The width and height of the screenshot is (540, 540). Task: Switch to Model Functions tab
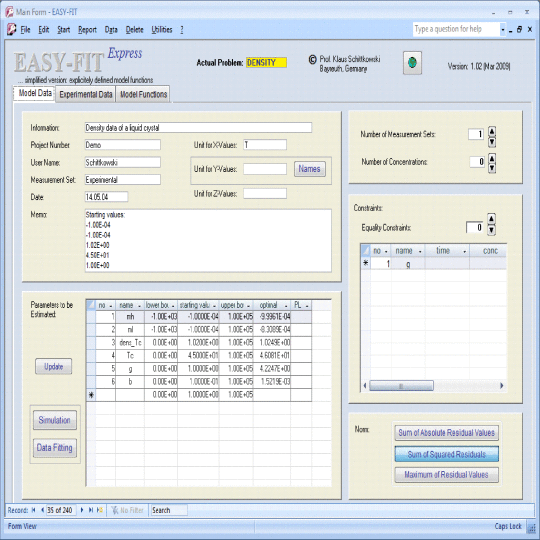(x=143, y=94)
